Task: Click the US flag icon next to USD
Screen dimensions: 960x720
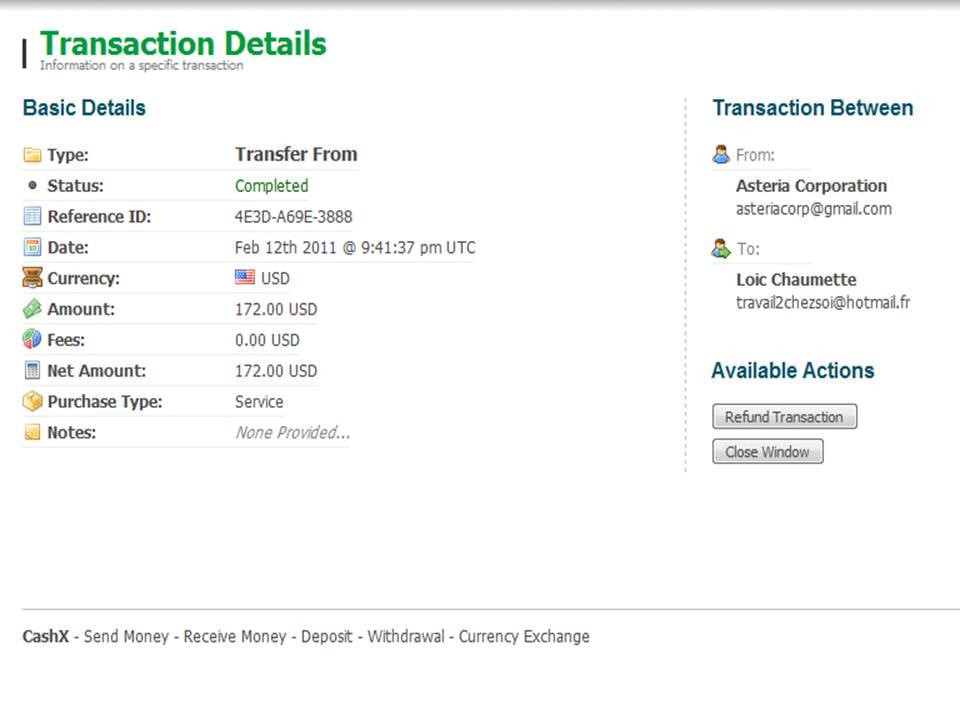Action: pos(245,277)
